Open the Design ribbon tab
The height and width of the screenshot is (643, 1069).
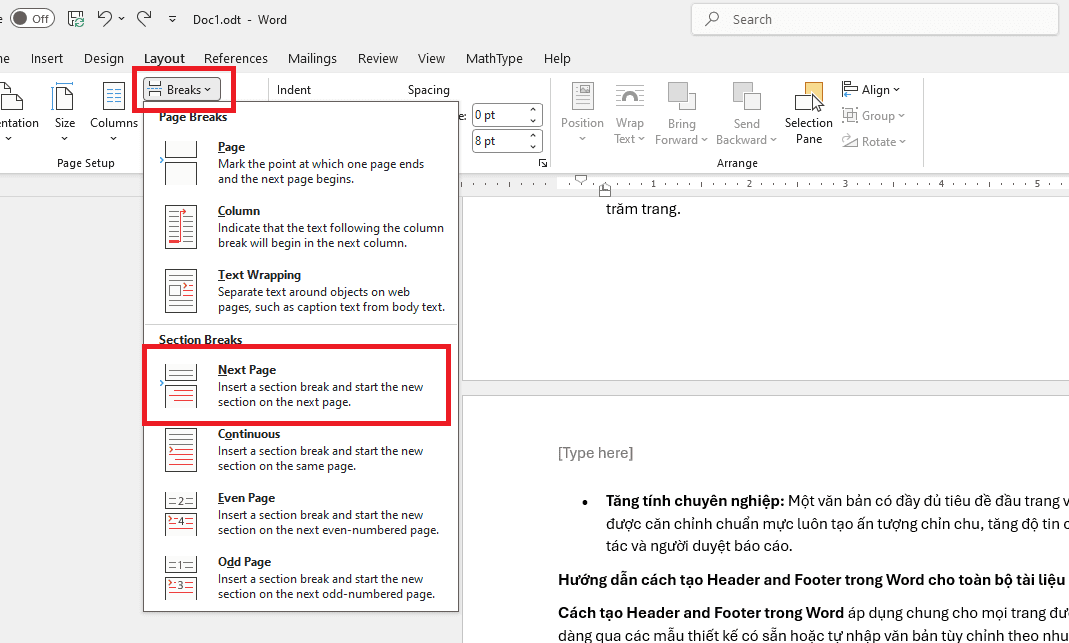[x=104, y=59]
